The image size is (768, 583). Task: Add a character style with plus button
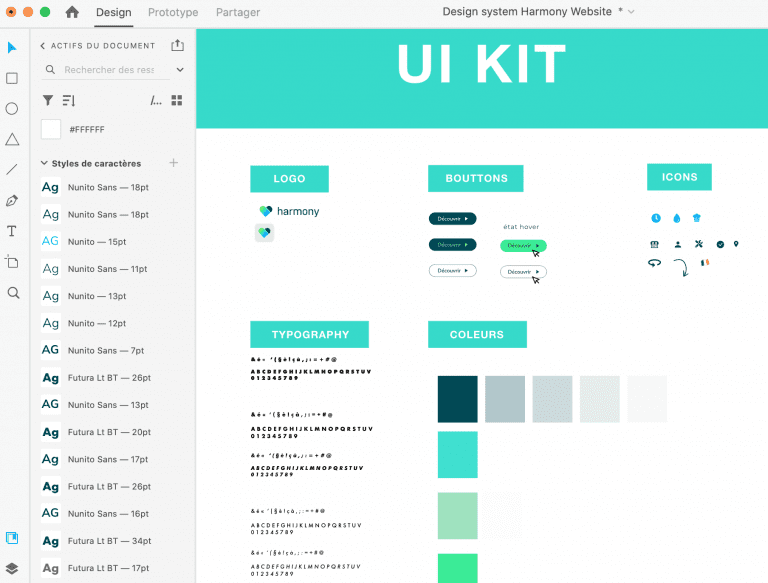pyautogui.click(x=174, y=163)
